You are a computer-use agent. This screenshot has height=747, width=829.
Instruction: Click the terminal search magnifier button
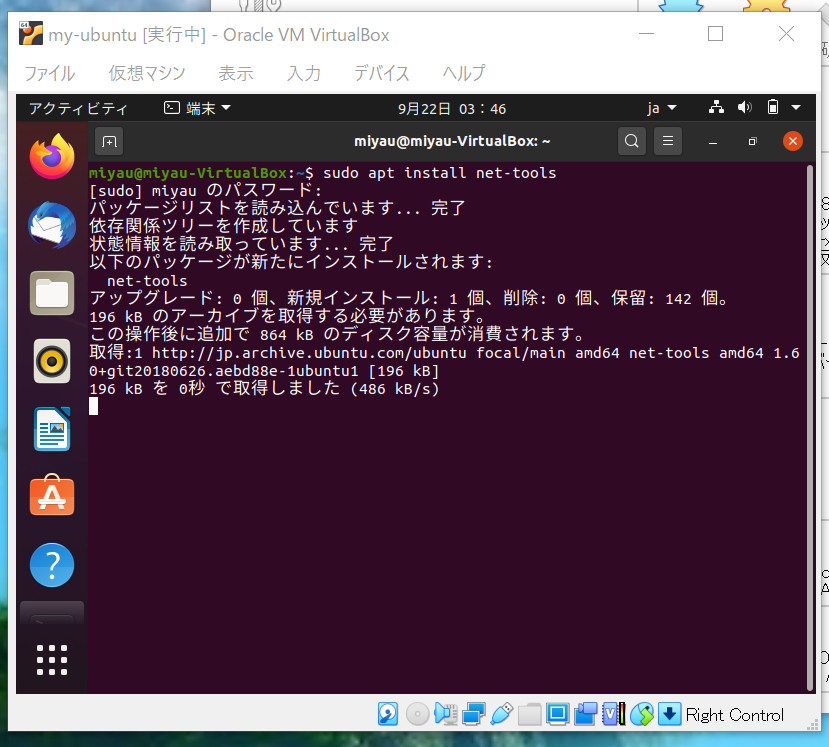click(632, 141)
